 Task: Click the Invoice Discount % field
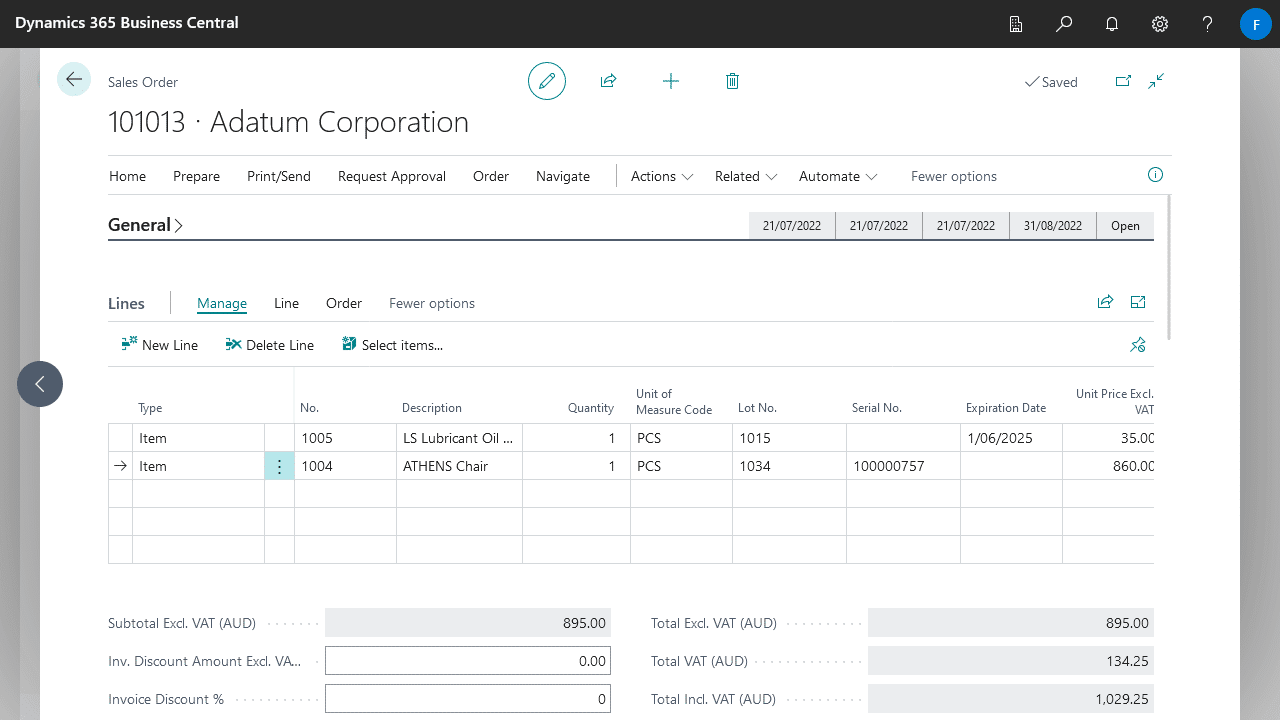click(x=467, y=699)
